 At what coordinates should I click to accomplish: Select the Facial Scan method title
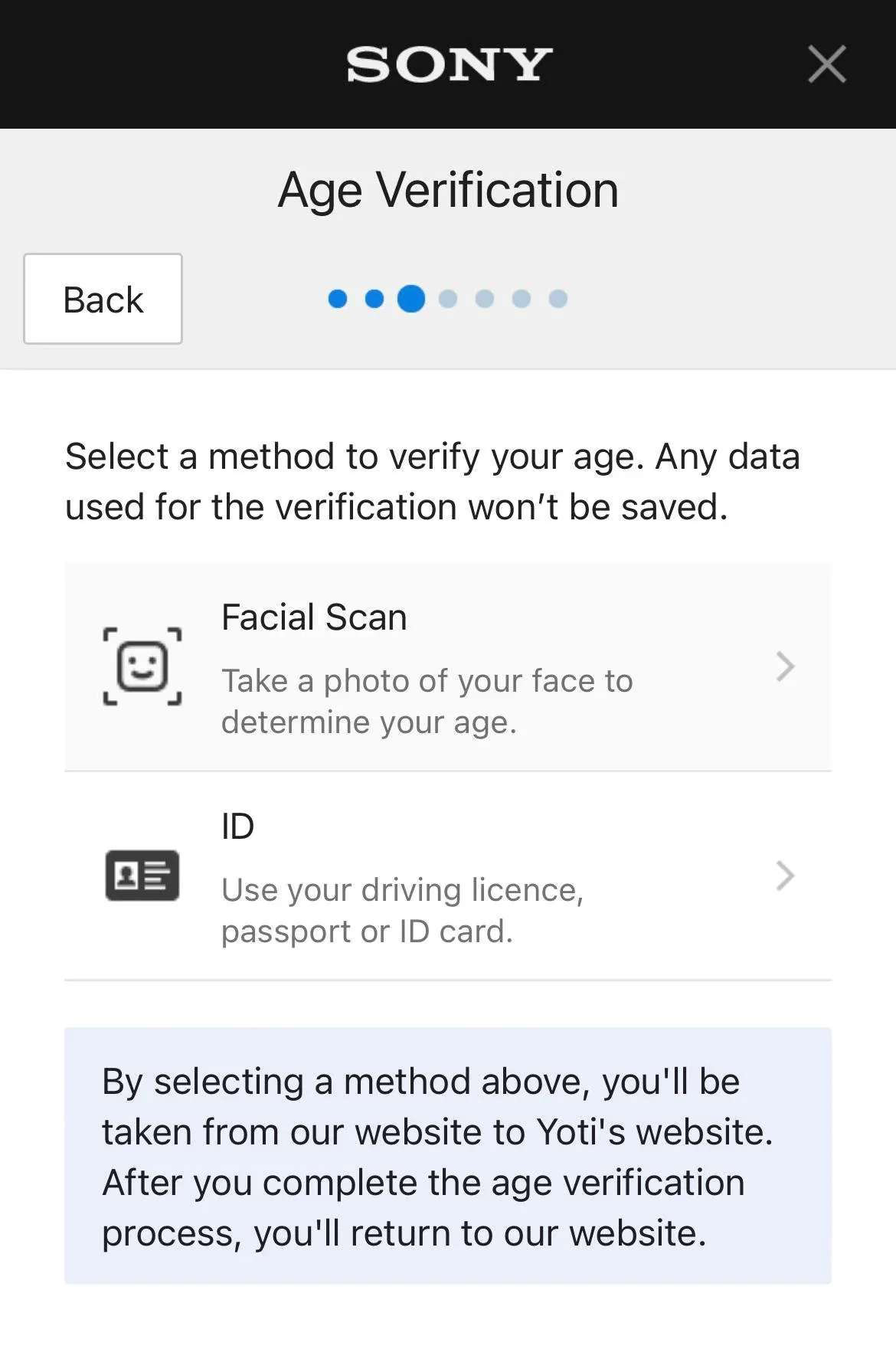coord(314,617)
